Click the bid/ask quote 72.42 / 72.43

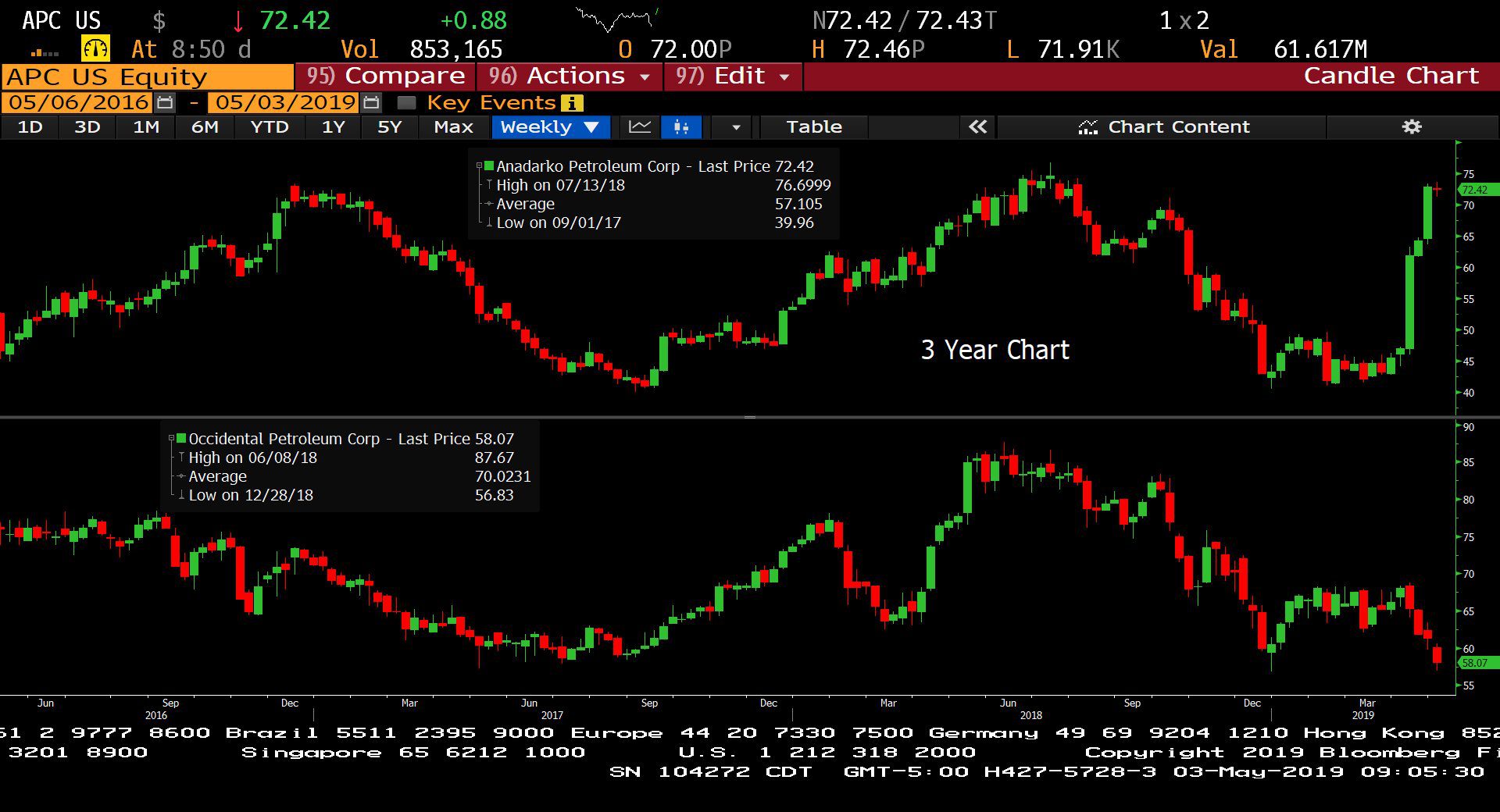[x=905, y=20]
